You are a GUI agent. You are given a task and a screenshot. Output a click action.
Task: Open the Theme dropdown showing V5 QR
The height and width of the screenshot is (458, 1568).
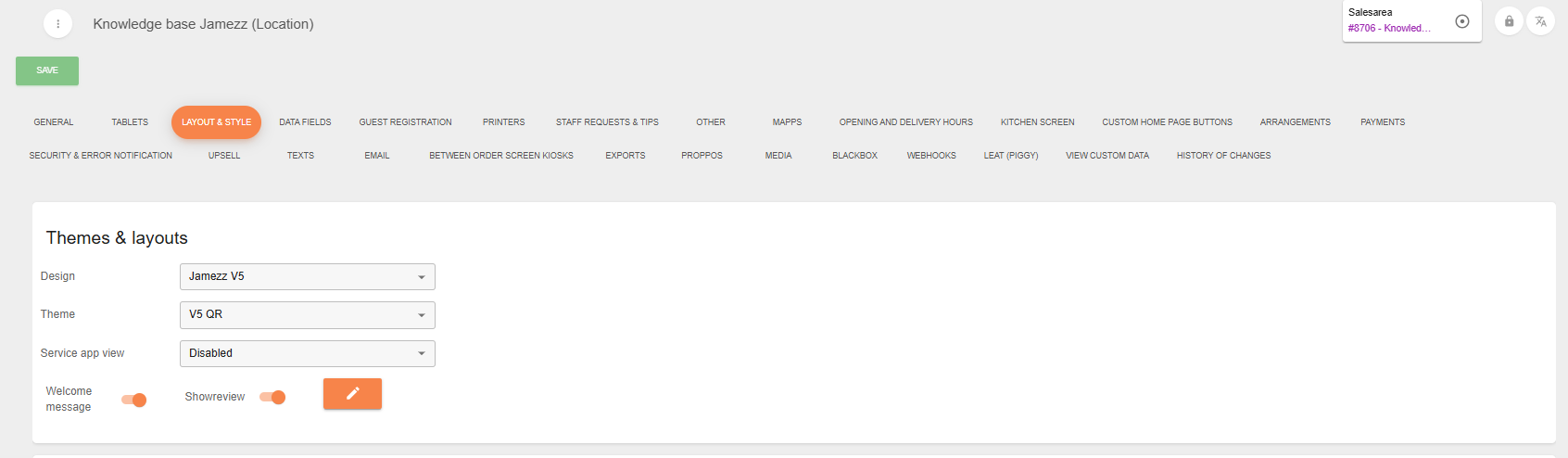[307, 314]
